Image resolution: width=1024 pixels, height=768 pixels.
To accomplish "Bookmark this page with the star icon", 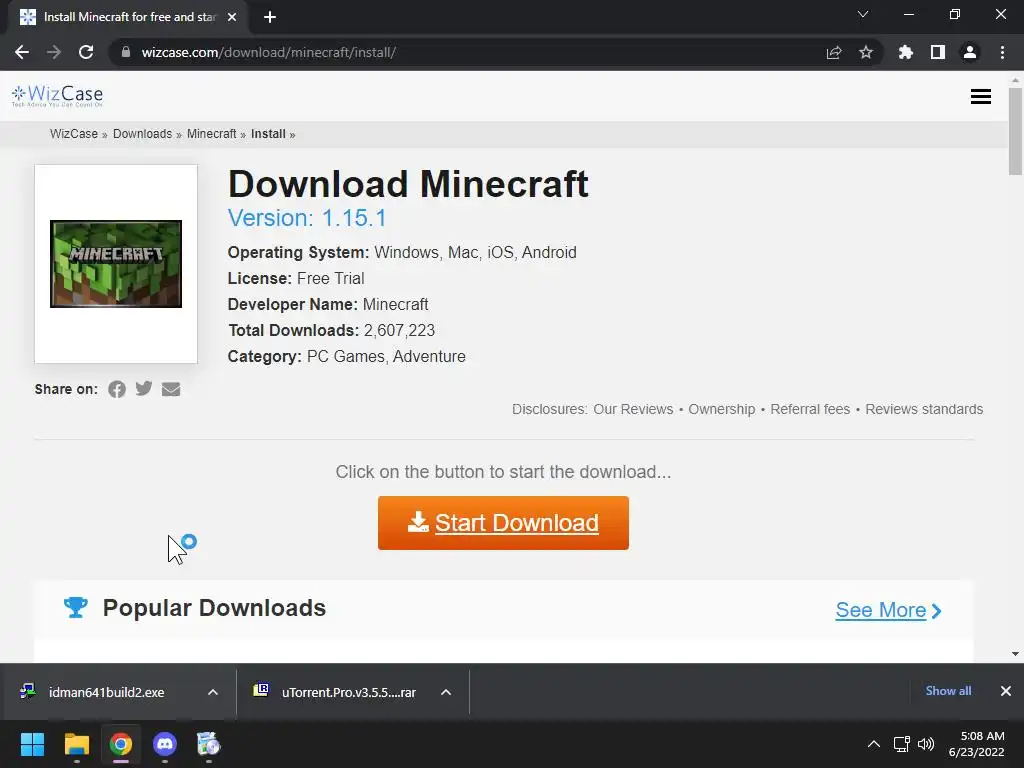I will [x=866, y=52].
